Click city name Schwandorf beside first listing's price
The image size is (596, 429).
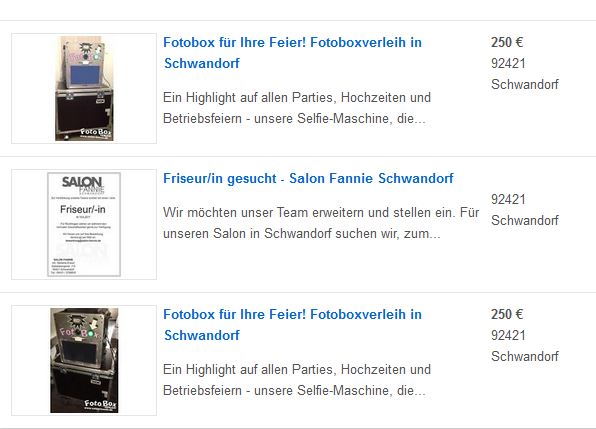pyautogui.click(x=525, y=84)
